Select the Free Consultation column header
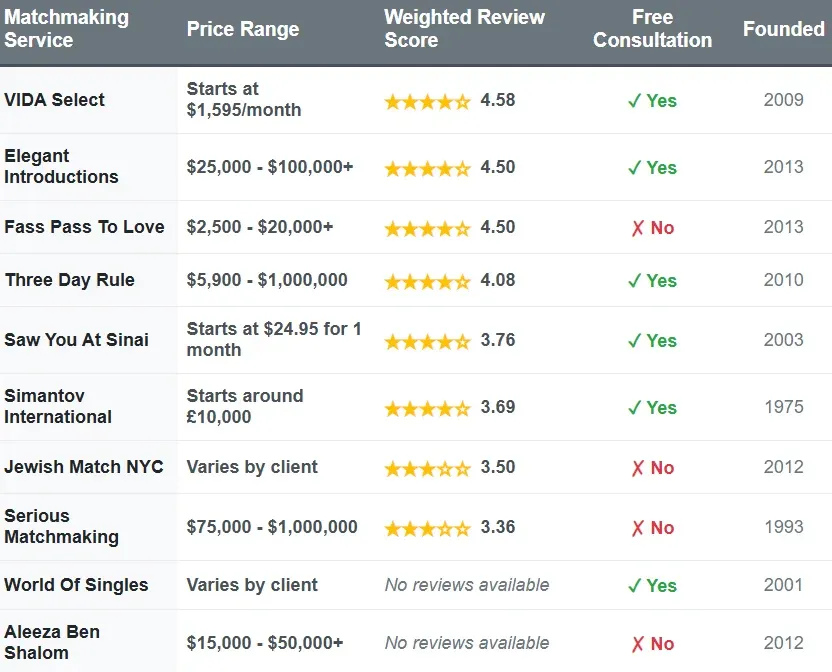This screenshot has height=672, width=832. (652, 29)
